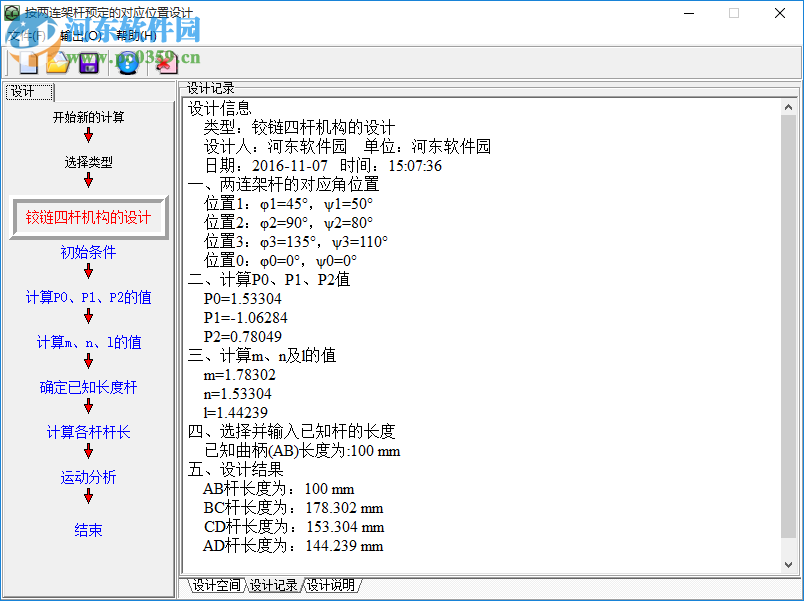Click the AD杆长度为 144.239 mm result
Screen dimensions: 804x601
(293, 545)
